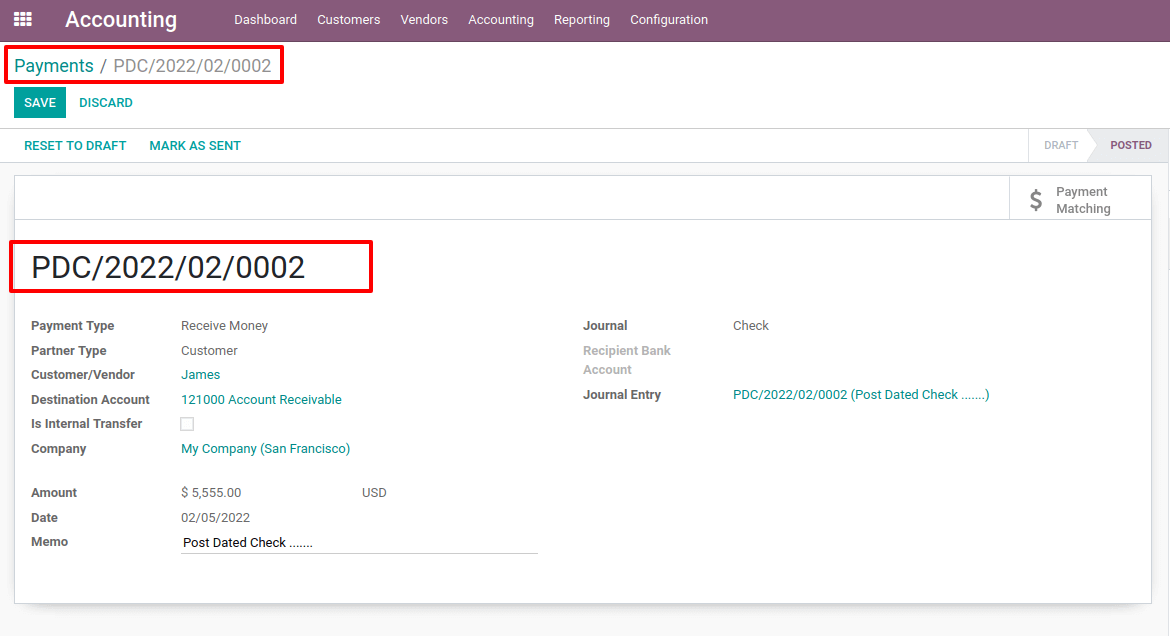Edit the Memo input field

coord(359,543)
